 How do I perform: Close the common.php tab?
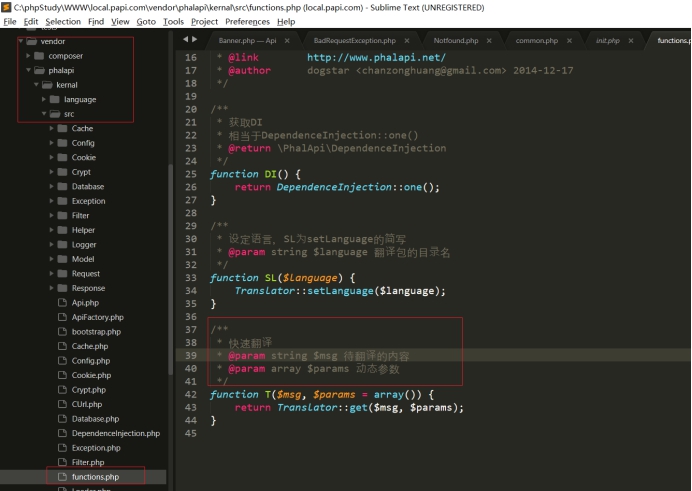tap(569, 41)
